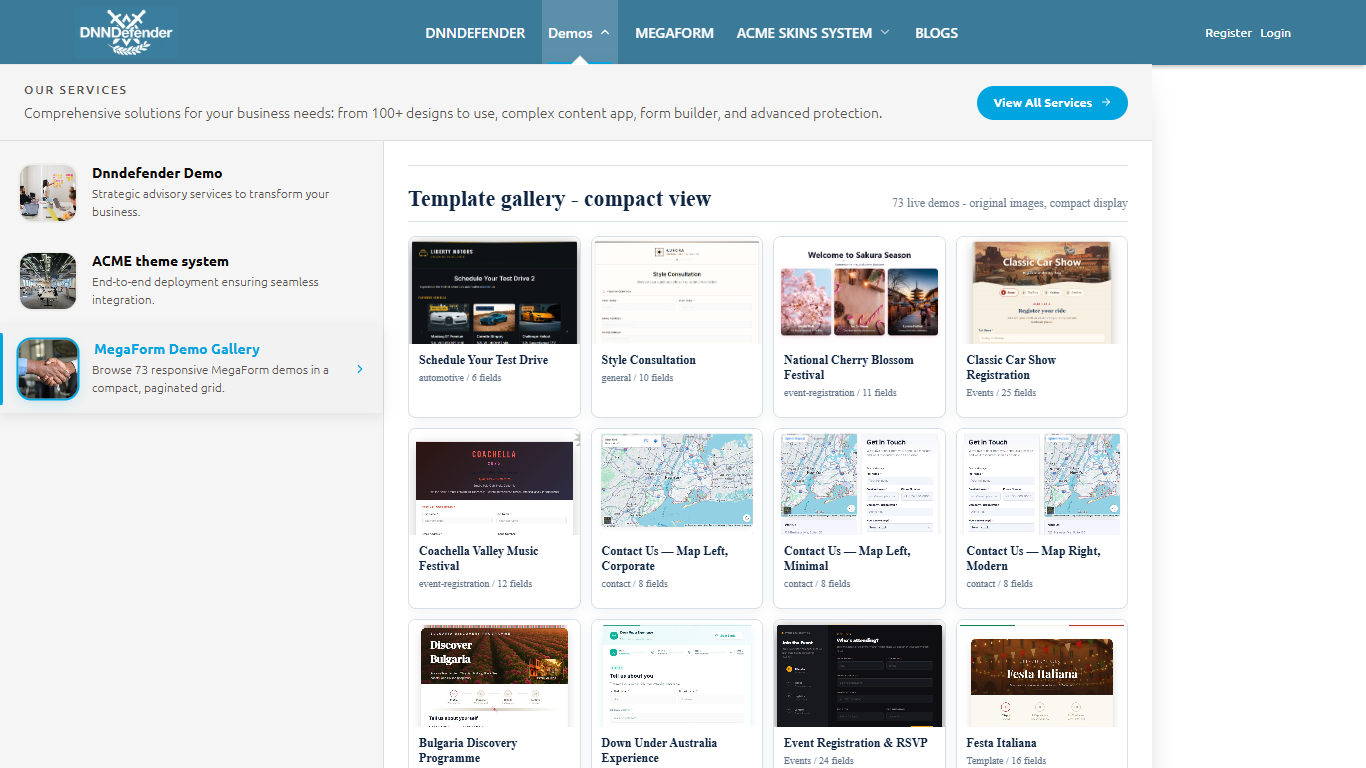Click the Register link
The height and width of the screenshot is (768, 1366).
pyautogui.click(x=1228, y=33)
